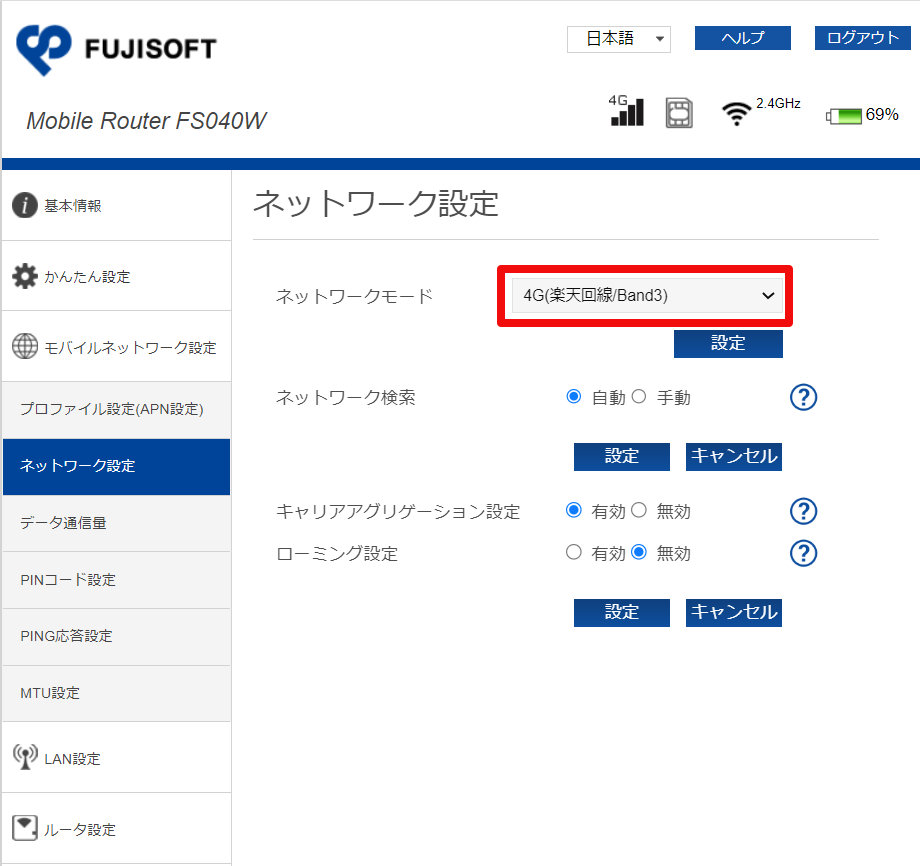Click the ローミング設定 label
920x866 pixels.
click(337, 553)
